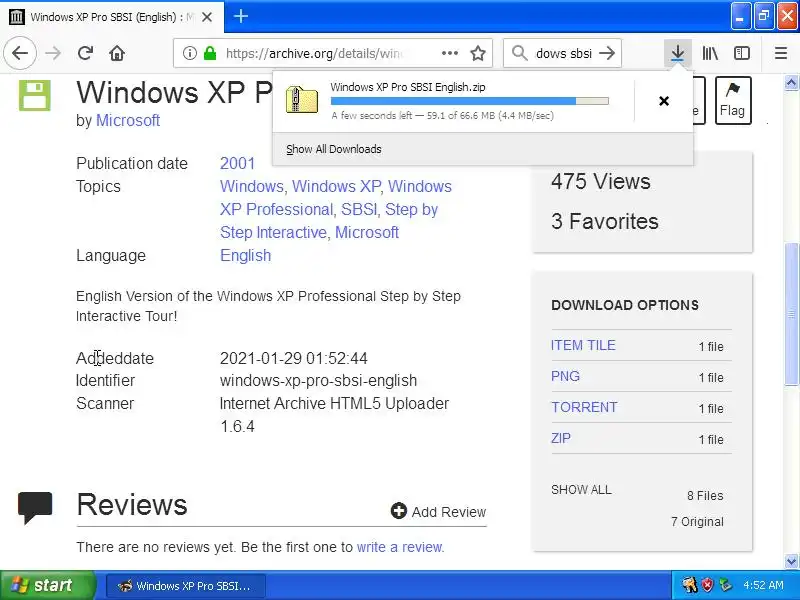Screen dimensions: 800x600
Task: Click the fox icon in system tray
Action: 690,585
